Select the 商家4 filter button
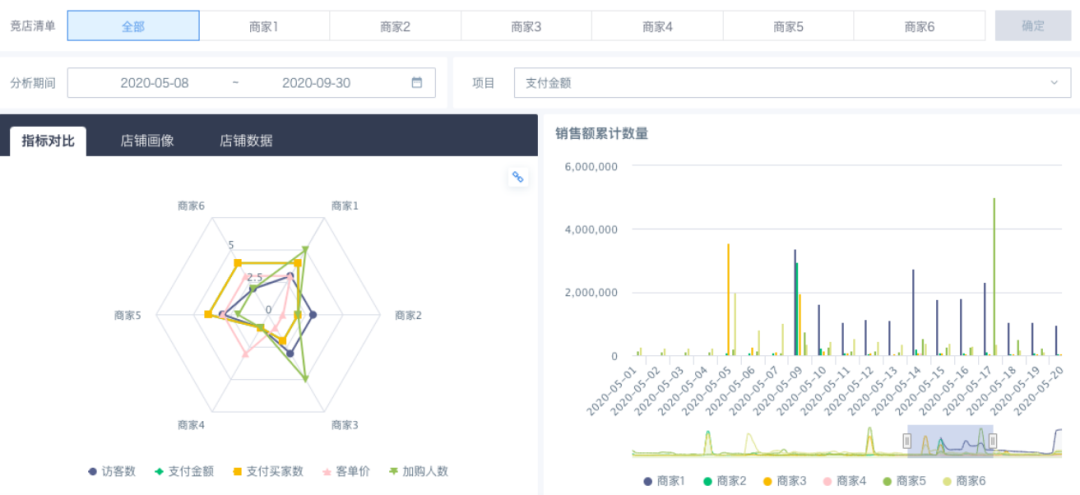This screenshot has height=495, width=1080. (x=657, y=26)
